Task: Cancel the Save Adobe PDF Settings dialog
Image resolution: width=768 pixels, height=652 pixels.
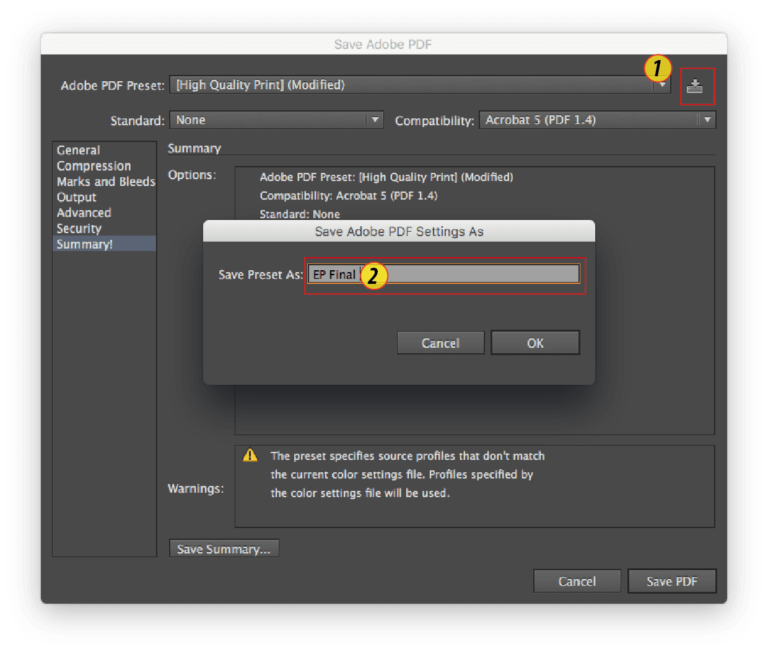Action: click(440, 343)
